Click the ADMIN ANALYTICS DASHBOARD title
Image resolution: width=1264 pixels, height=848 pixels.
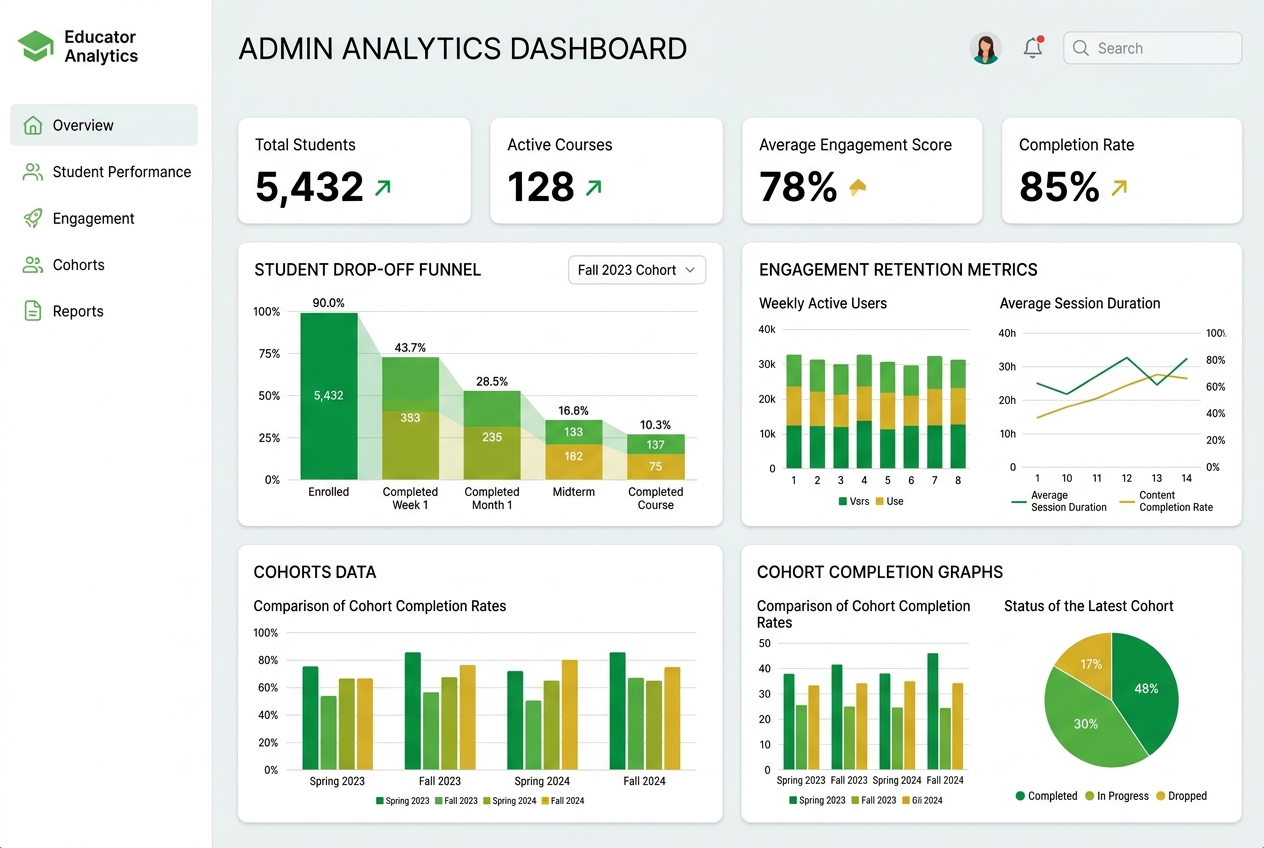coord(463,48)
